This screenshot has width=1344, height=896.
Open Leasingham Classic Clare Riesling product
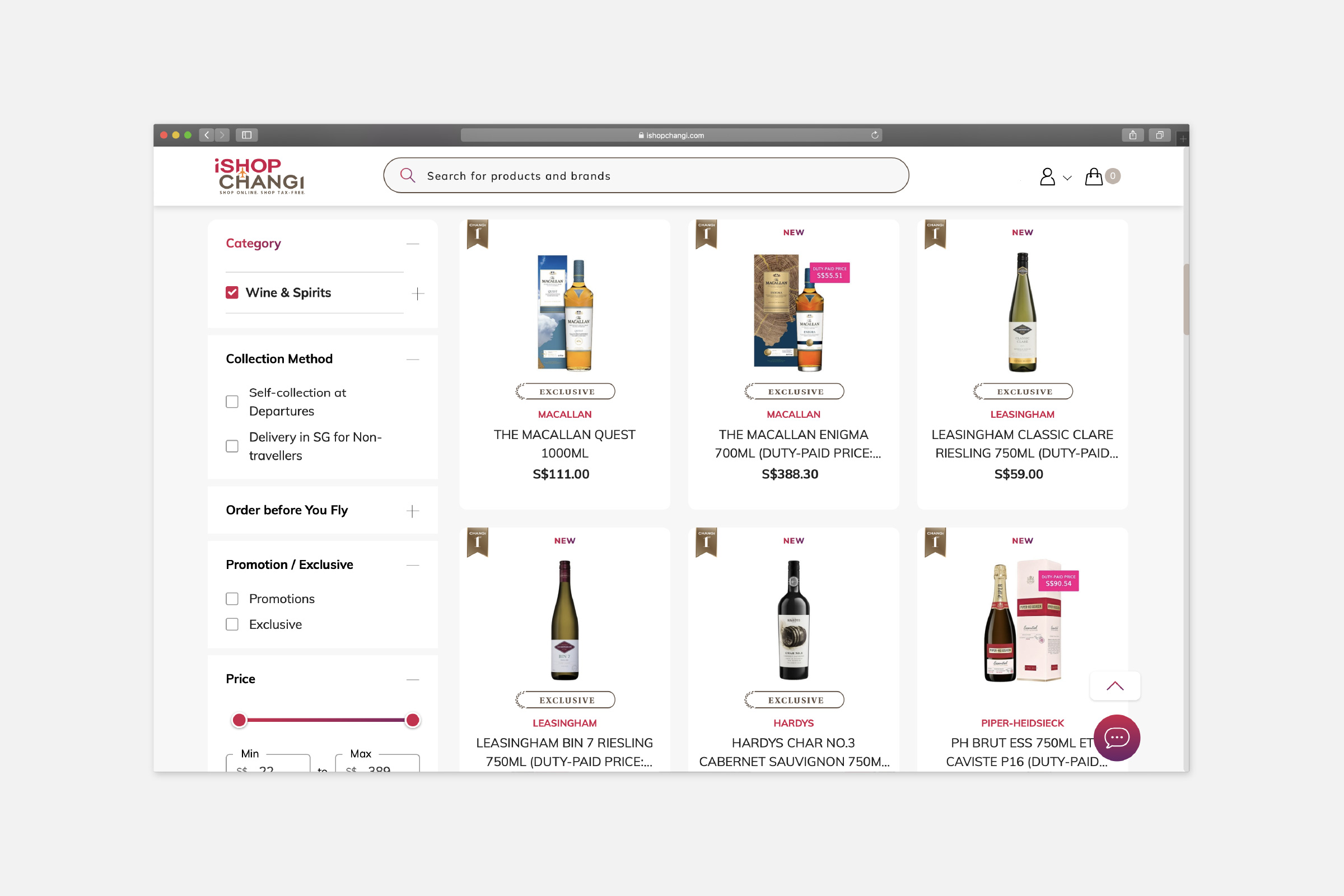click(x=1023, y=444)
